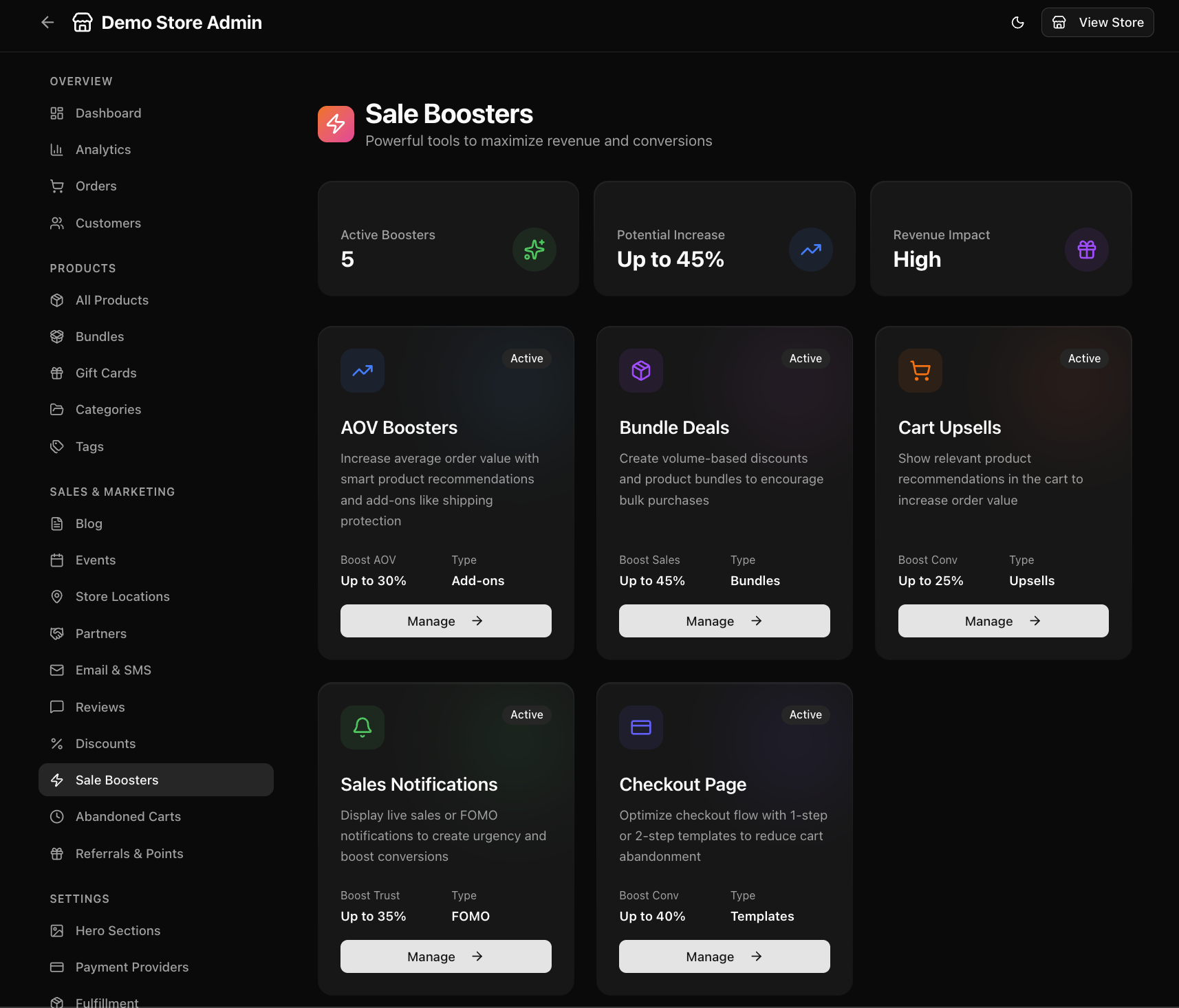1179x1008 pixels.
Task: Click Manage on the Checkout Page card
Action: tap(724, 956)
